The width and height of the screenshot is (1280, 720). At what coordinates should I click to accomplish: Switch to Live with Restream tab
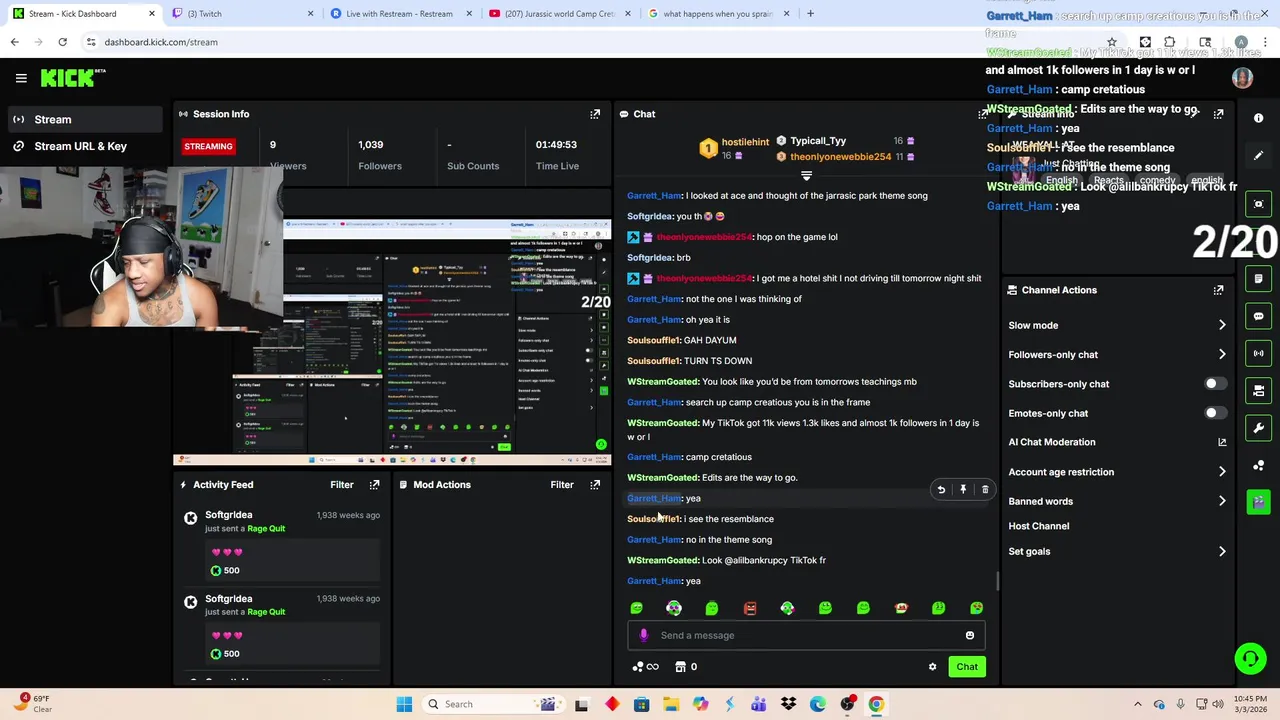(403, 14)
